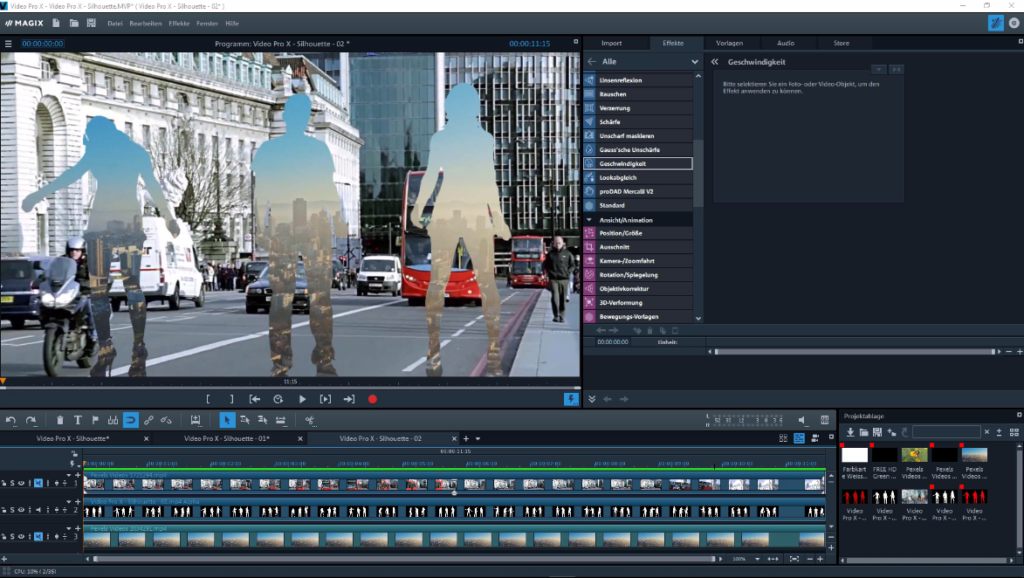1024x578 pixels.
Task: Delete selected object with the trash icon
Action: [x=60, y=420]
